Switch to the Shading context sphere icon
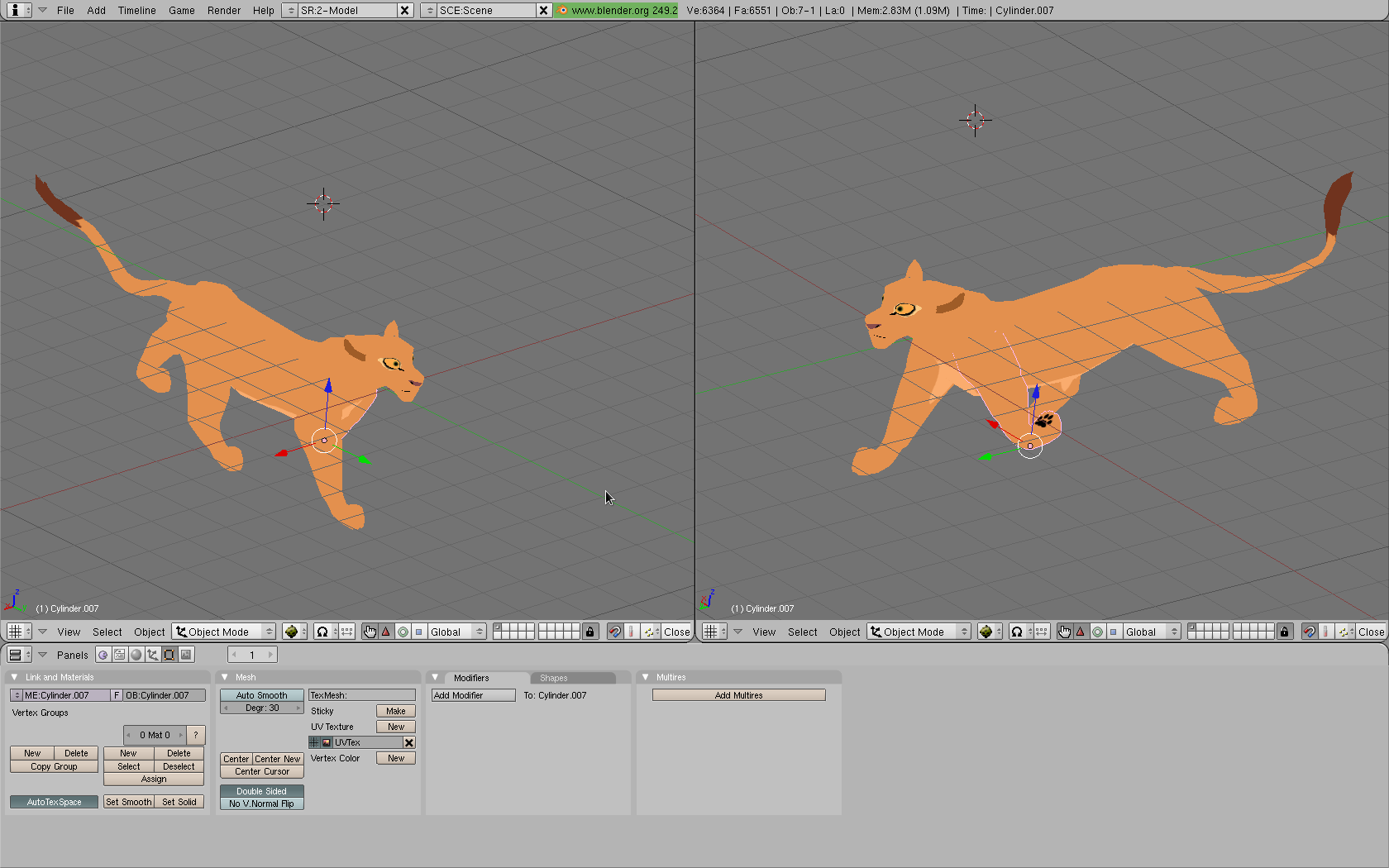Image resolution: width=1389 pixels, height=868 pixels. [136, 655]
